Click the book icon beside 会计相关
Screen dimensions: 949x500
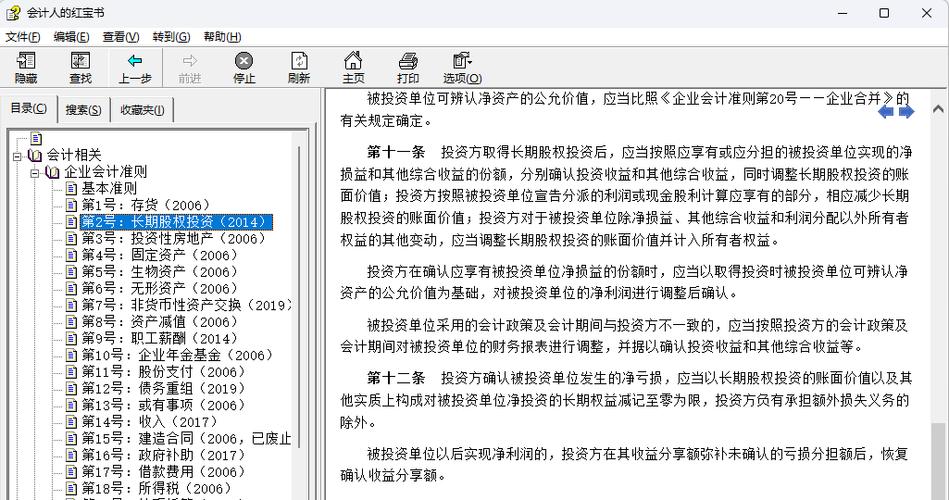click(x=35, y=156)
